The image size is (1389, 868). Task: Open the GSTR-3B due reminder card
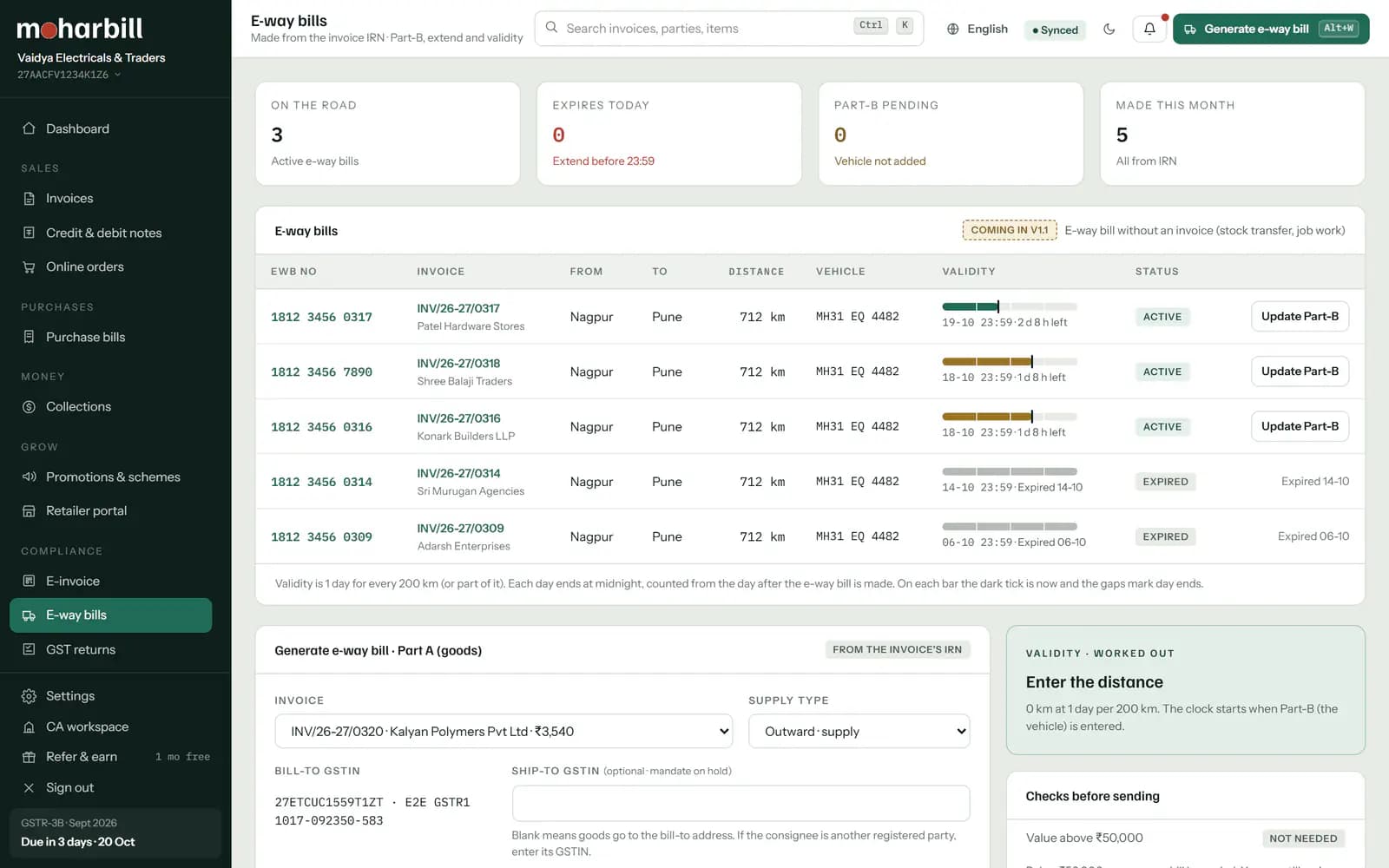(115, 832)
